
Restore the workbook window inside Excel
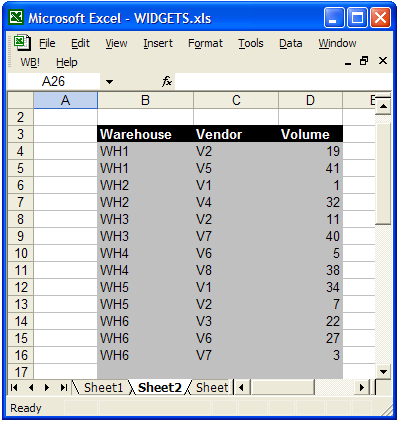pyautogui.click(x=364, y=61)
